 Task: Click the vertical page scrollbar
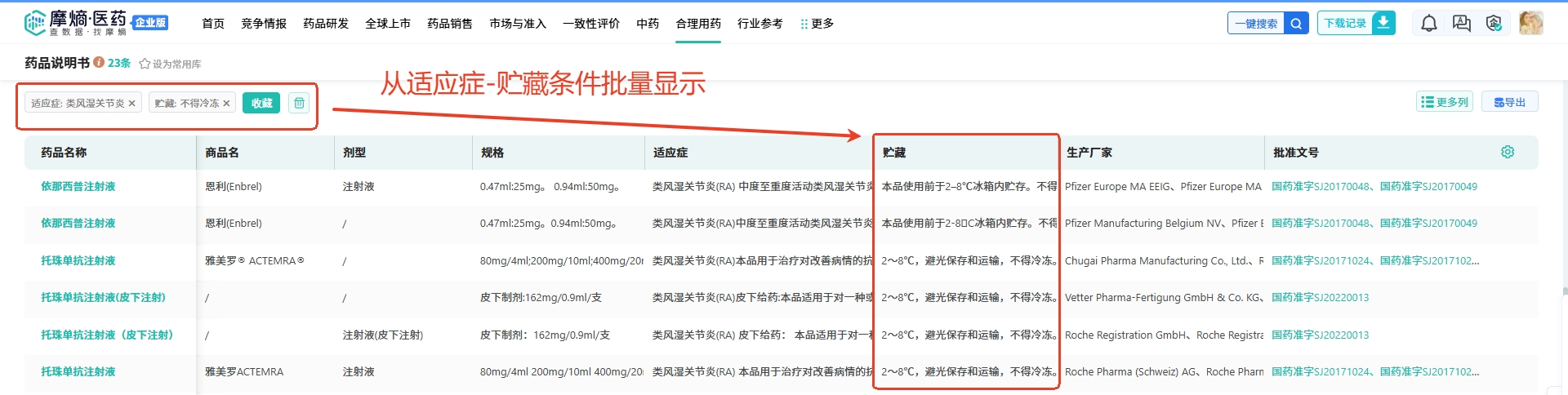(x=1564, y=291)
